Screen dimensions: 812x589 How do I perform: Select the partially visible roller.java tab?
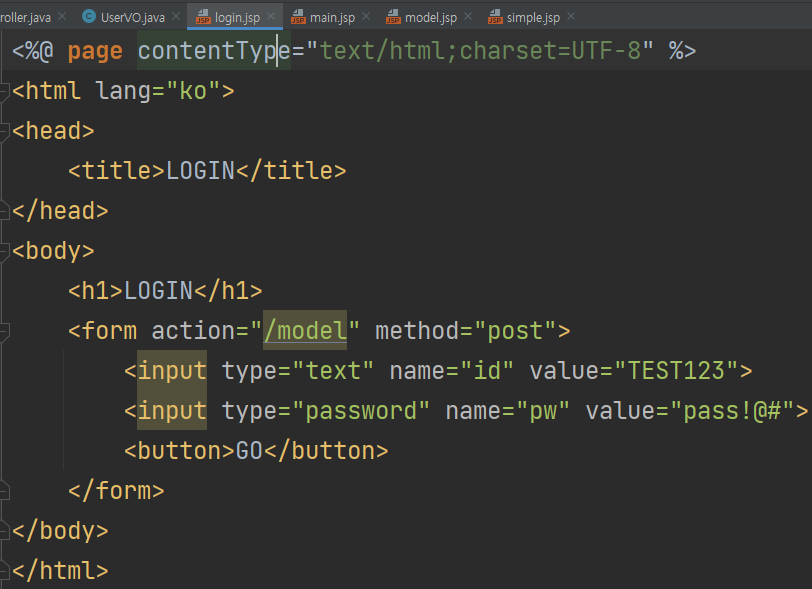25,18
